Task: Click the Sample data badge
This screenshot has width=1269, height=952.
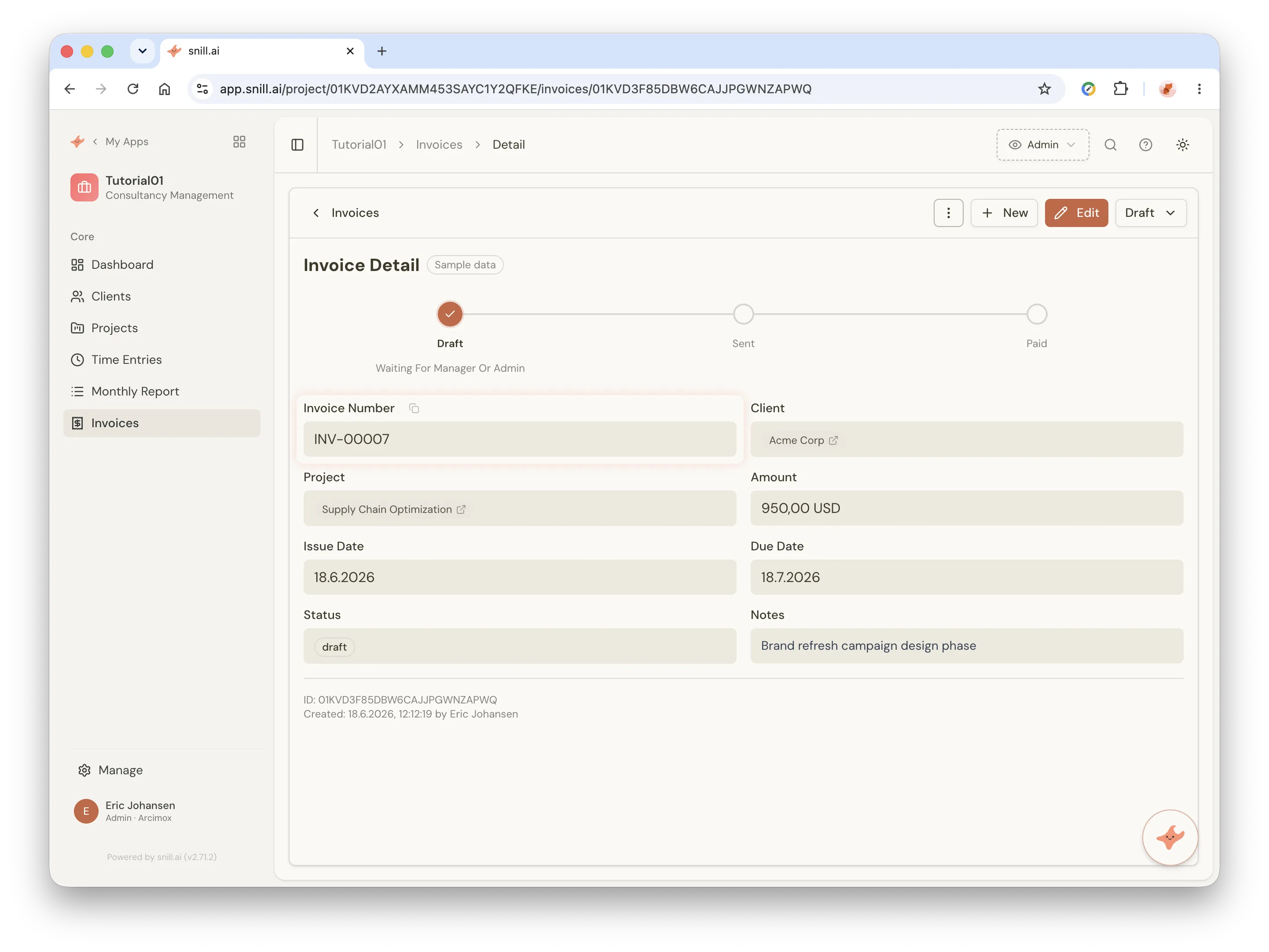Action: click(x=465, y=265)
